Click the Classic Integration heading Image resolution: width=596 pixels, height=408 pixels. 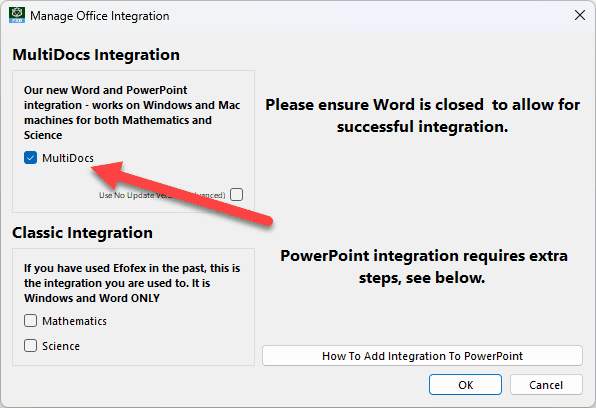pos(82,232)
